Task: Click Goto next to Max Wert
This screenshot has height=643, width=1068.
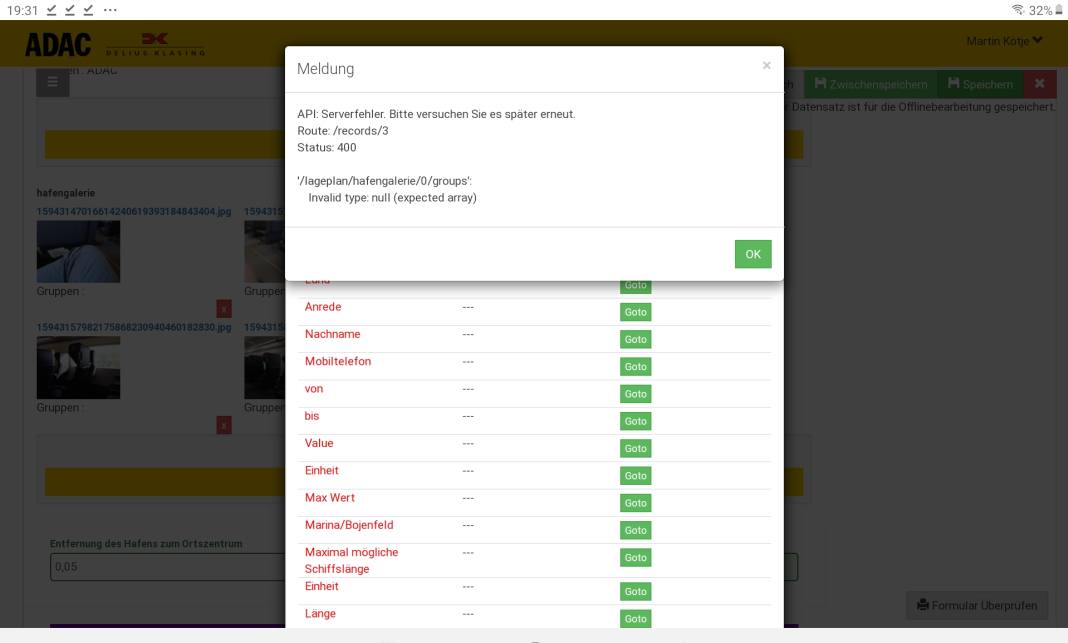Action: pyautogui.click(x=636, y=503)
